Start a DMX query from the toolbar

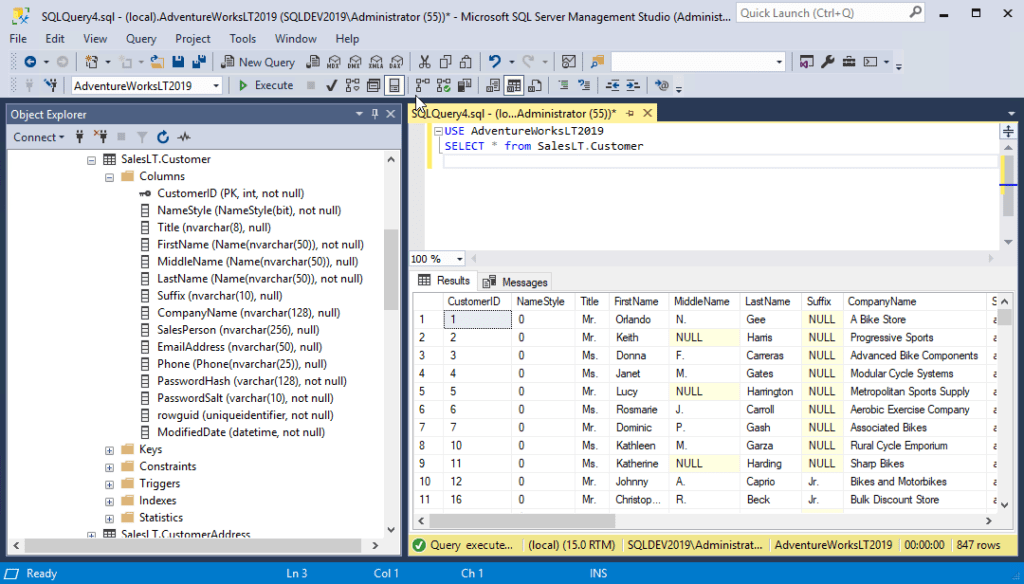[355, 62]
